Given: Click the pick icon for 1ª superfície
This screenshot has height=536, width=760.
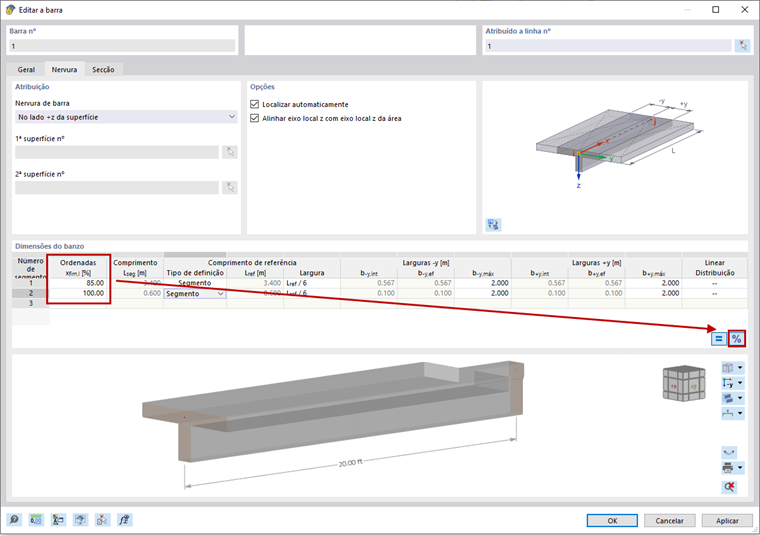Looking at the screenshot, I should click(x=230, y=152).
